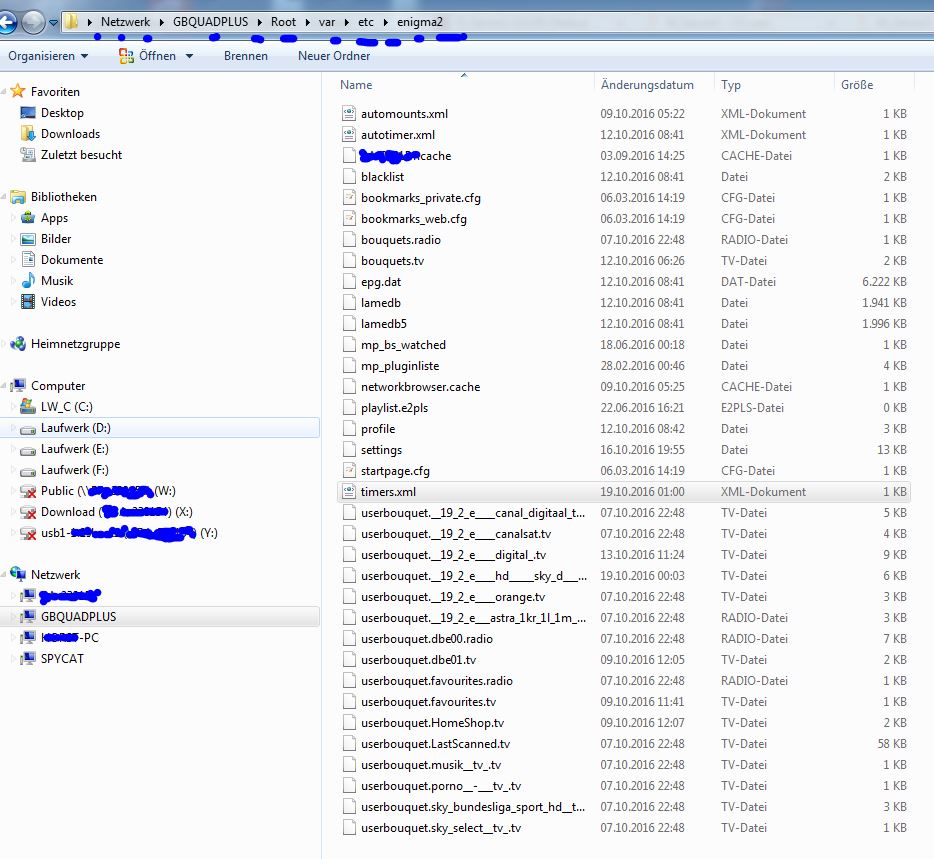Expand the recent locations dropdown arrow
Screen dimensions: 934x859
(x=53, y=22)
